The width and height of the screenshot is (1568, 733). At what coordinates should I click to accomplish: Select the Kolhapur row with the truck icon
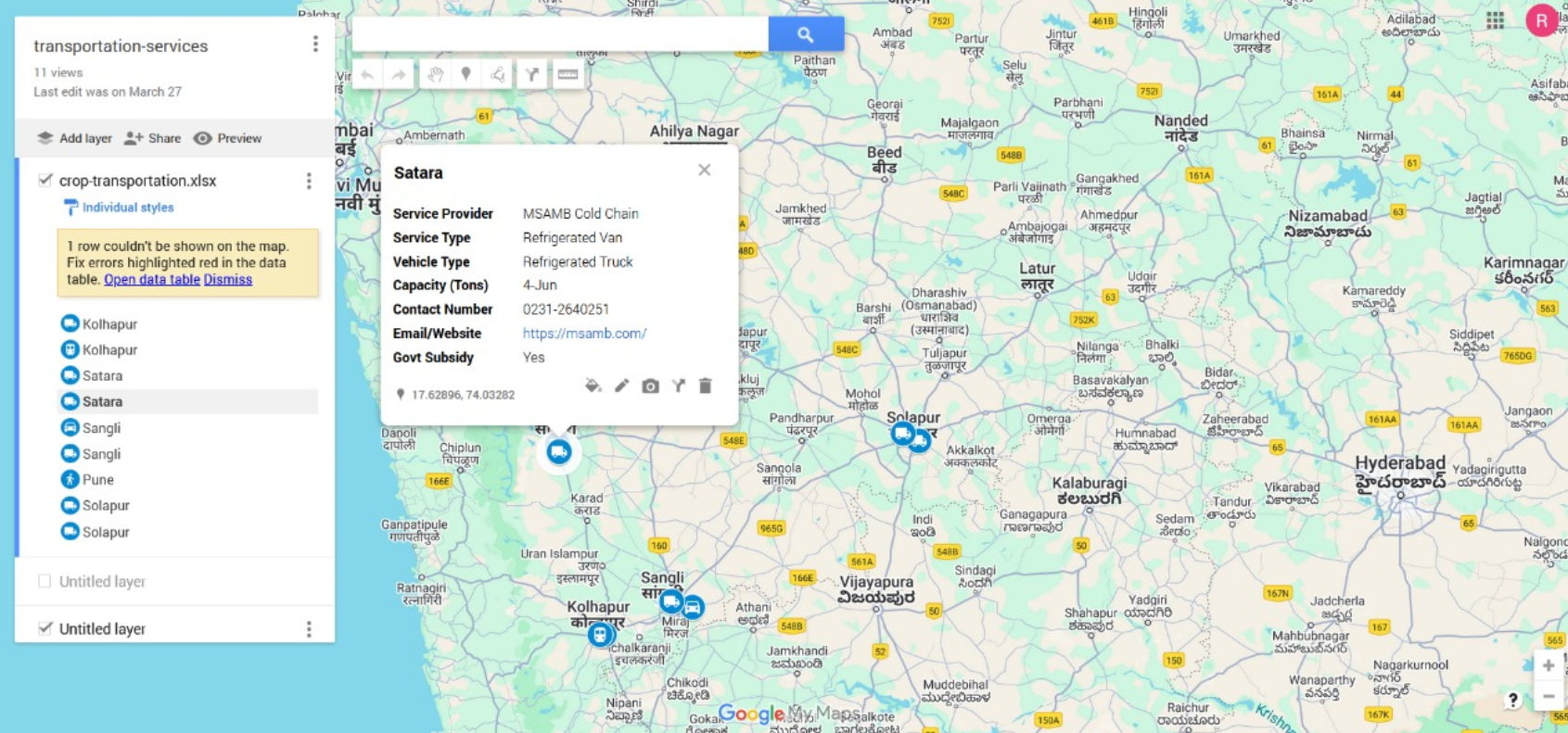188,323
